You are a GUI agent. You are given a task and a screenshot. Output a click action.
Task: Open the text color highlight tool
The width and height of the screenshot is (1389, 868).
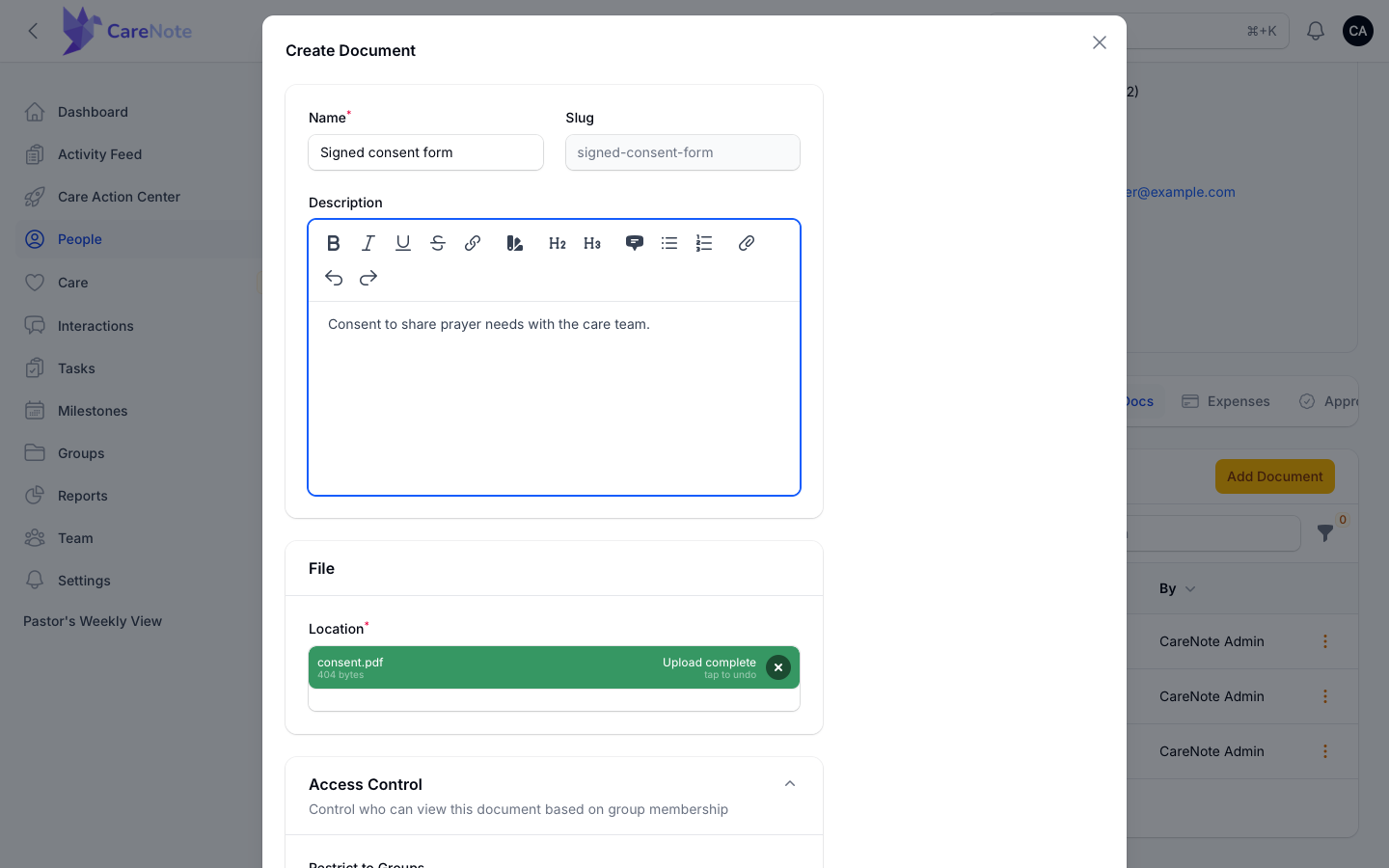tap(515, 243)
